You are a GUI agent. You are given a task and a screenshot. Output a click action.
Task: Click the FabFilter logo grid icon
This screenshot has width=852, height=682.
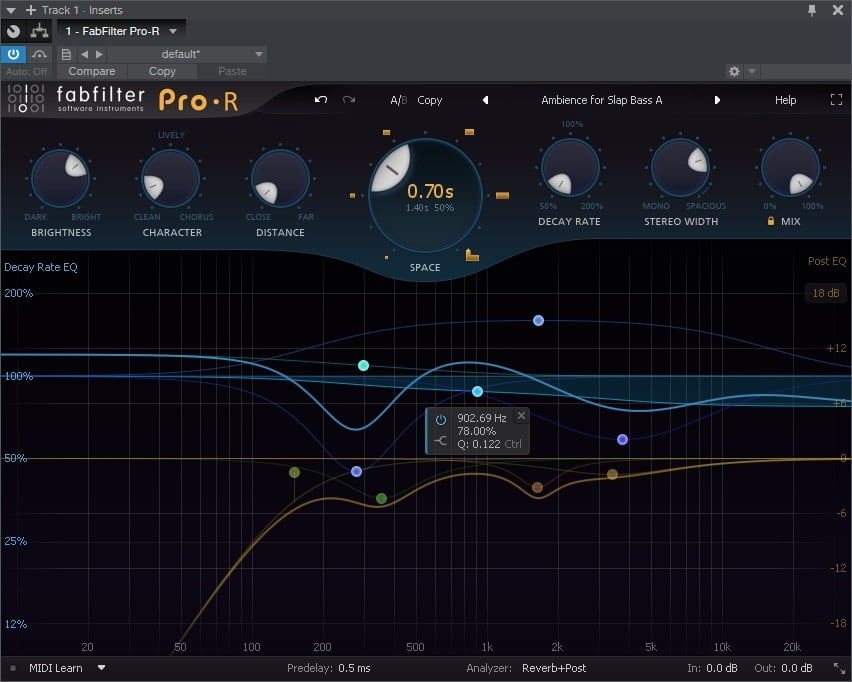tap(26, 98)
